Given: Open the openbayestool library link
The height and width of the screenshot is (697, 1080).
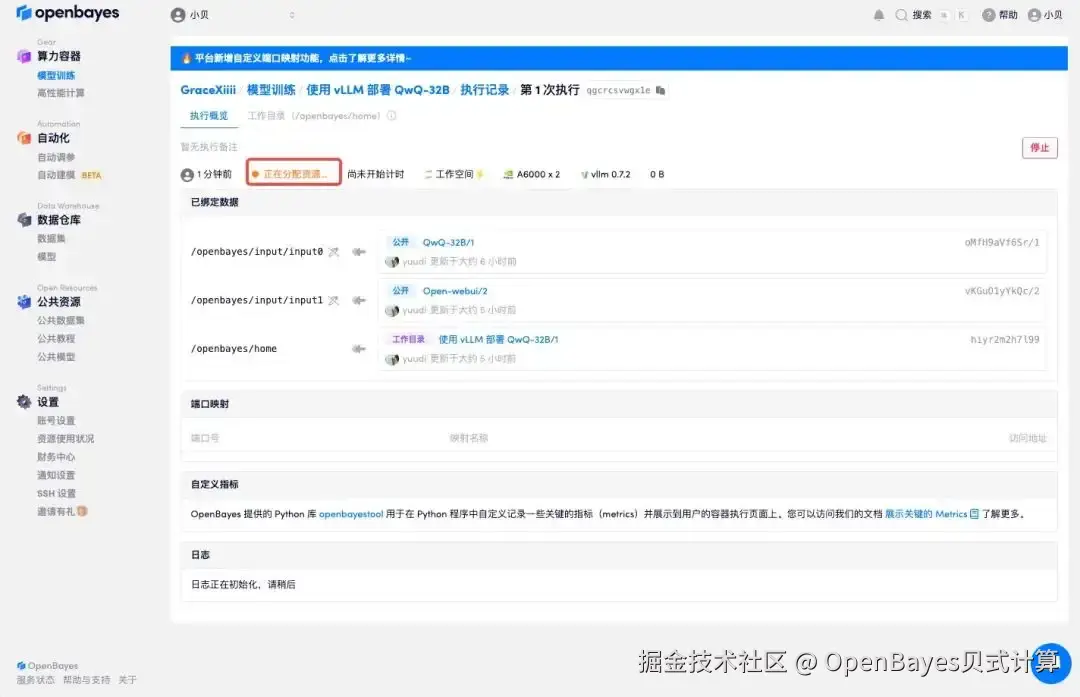Looking at the screenshot, I should 351,514.
